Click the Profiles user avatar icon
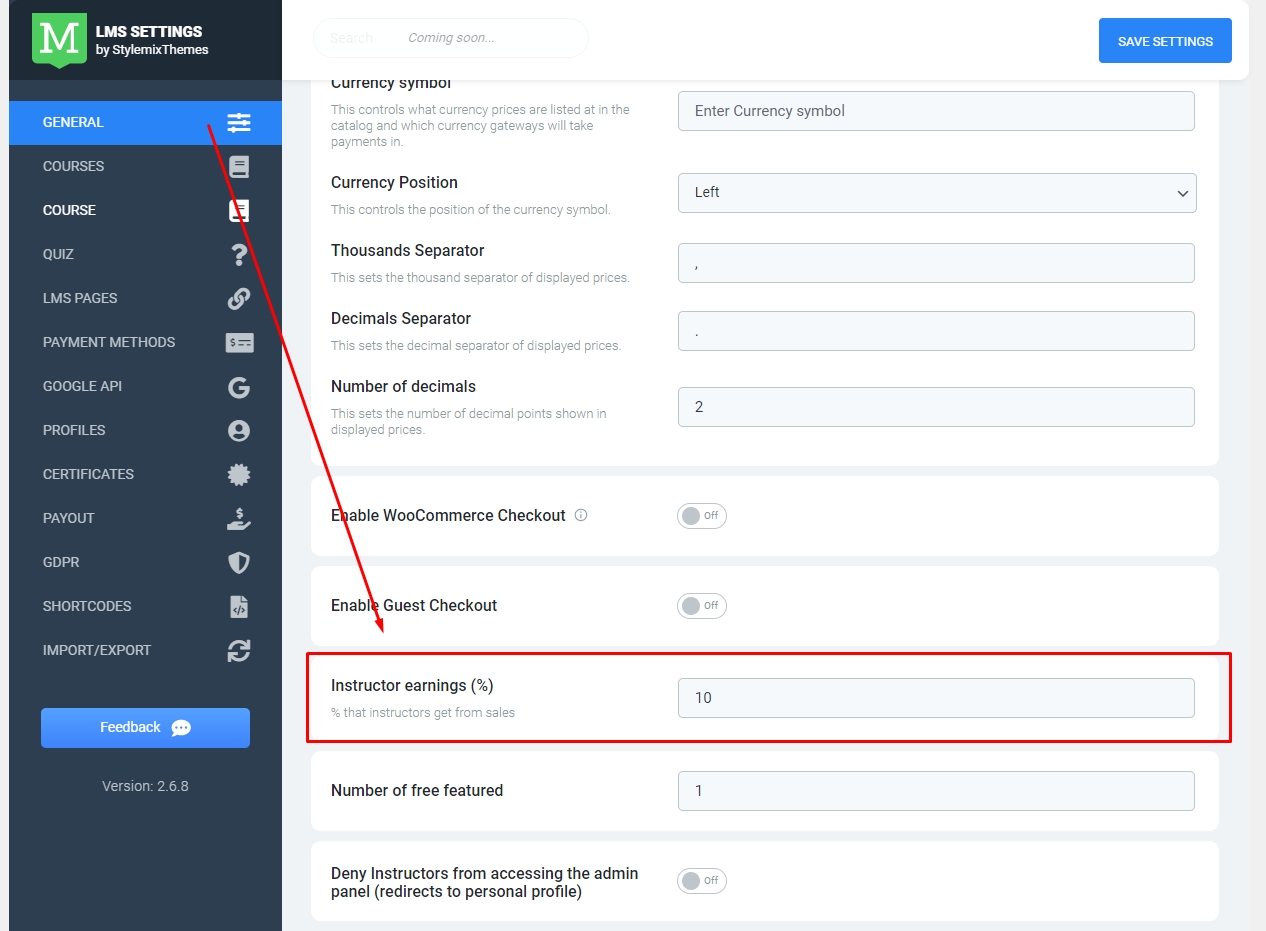The image size is (1266, 931). (238, 431)
